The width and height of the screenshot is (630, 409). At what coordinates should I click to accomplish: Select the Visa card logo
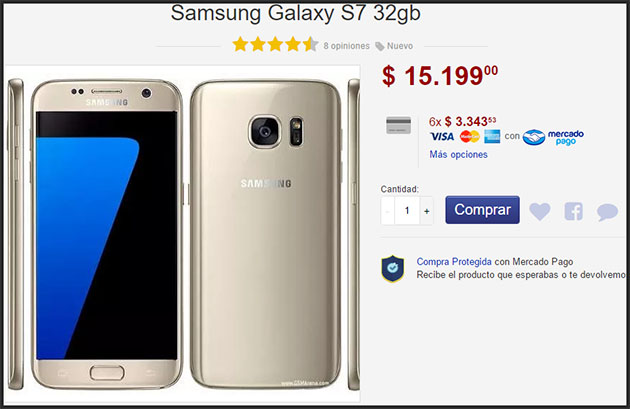coord(442,137)
